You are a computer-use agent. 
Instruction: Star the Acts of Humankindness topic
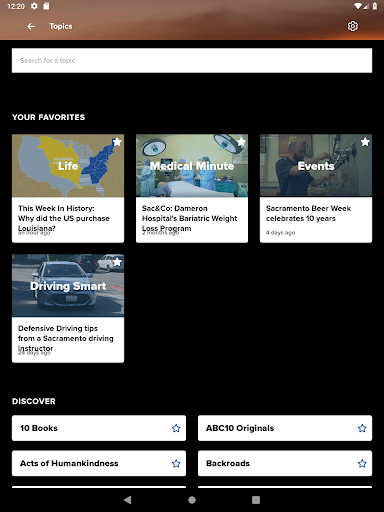coord(176,463)
